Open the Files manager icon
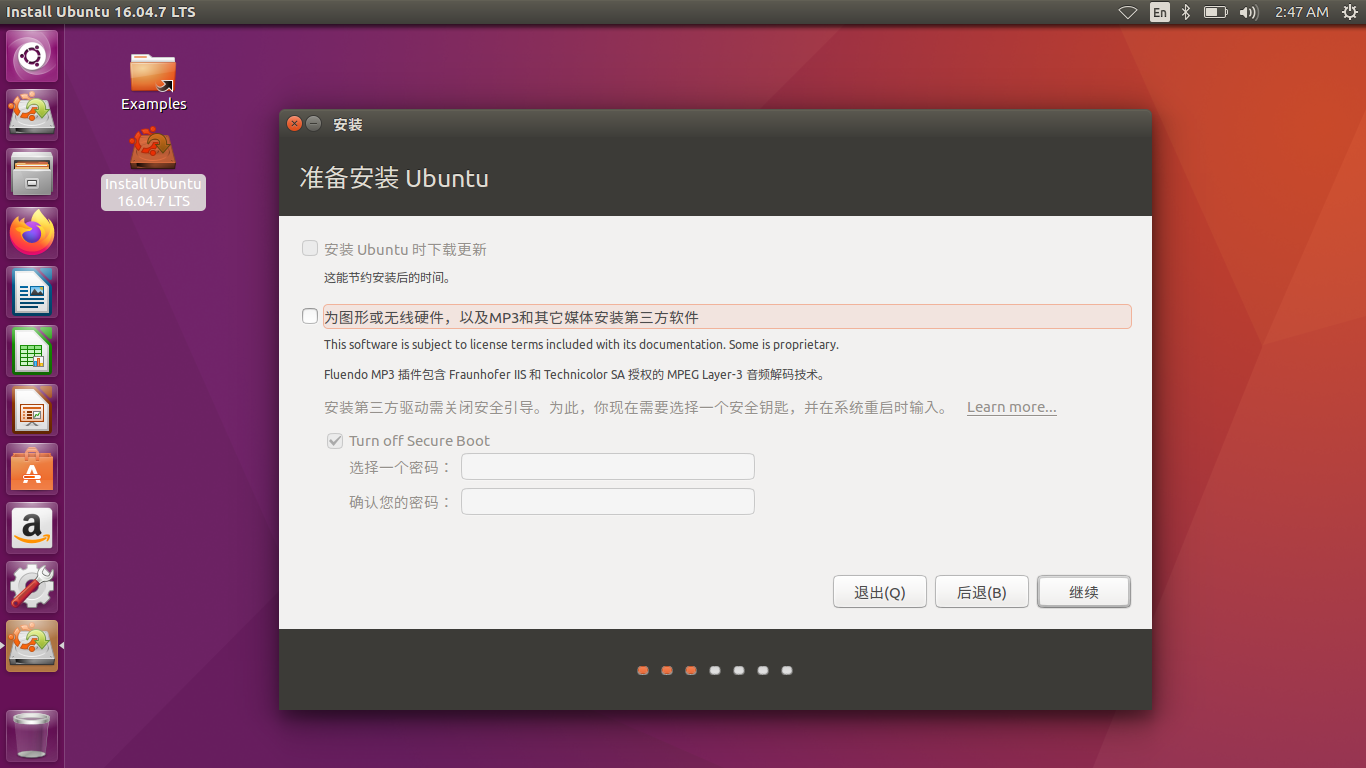Image resolution: width=1366 pixels, height=768 pixels. (32, 175)
